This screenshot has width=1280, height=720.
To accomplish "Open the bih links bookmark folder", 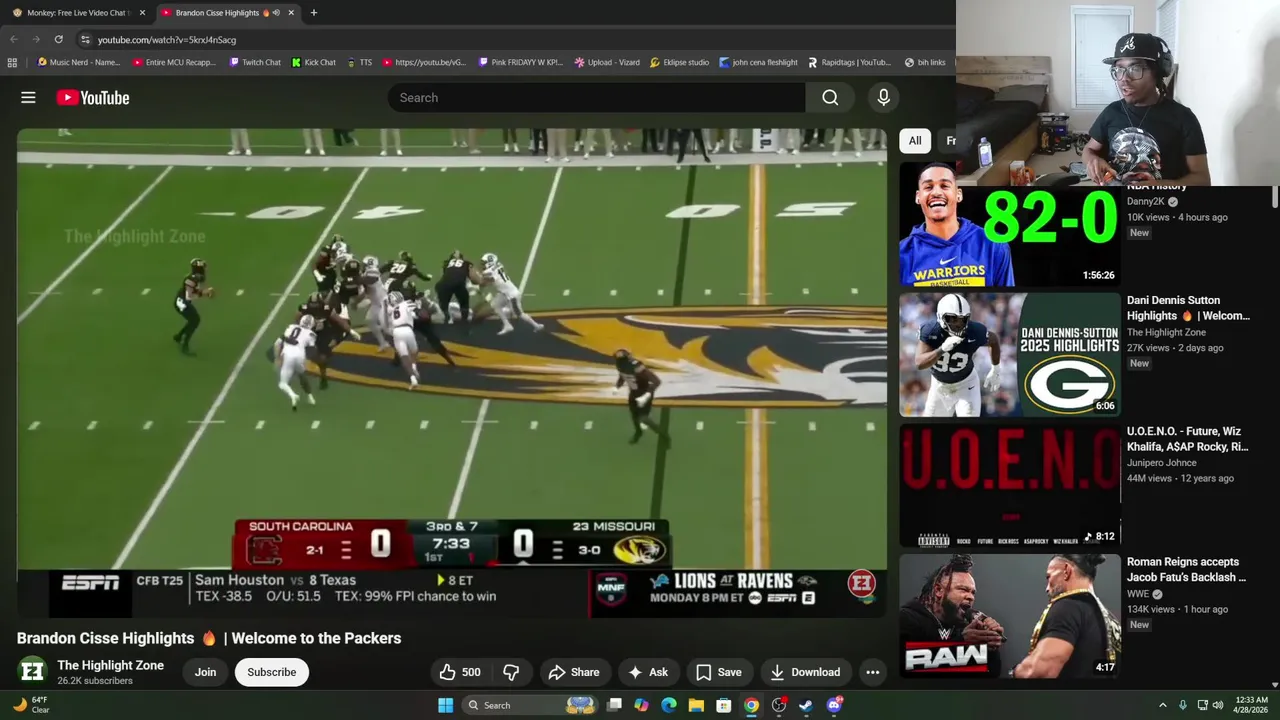I will [925, 62].
